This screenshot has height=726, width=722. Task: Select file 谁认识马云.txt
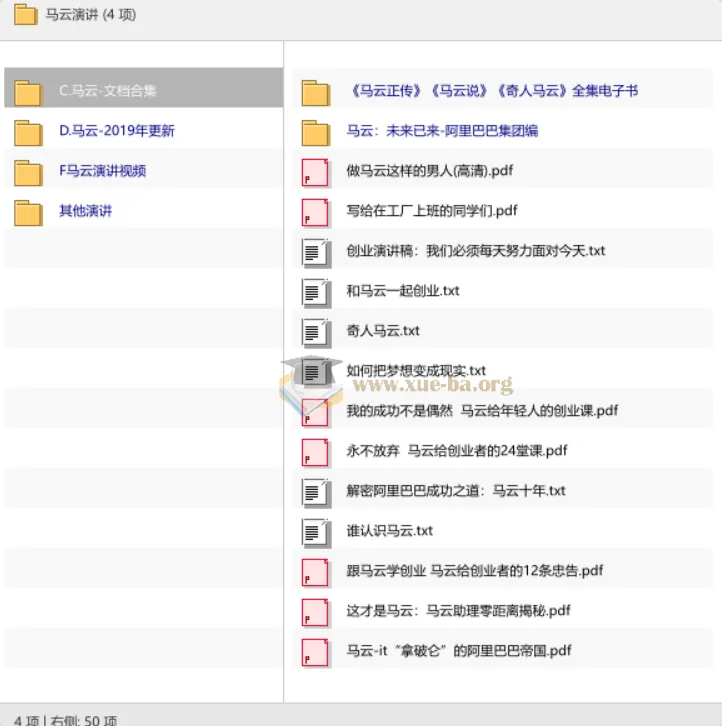click(x=390, y=531)
